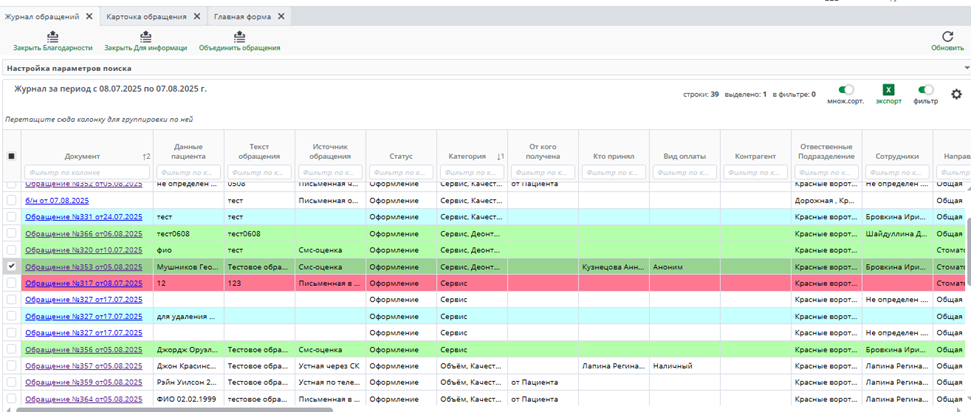Click the horizontal scrollbar under the table
The image size is (971, 412).
pyautogui.click(x=175, y=409)
